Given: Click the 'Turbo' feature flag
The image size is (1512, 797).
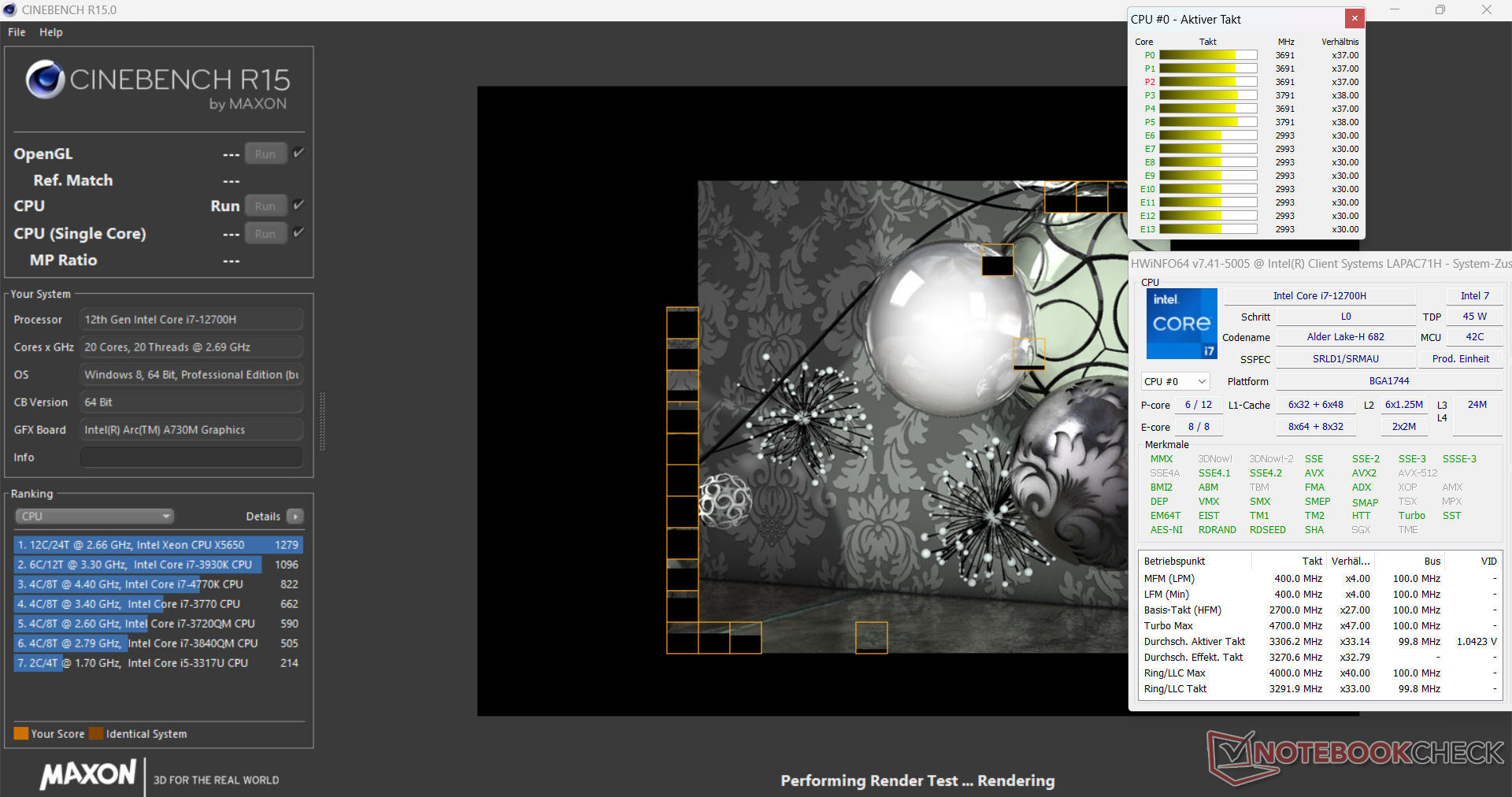Looking at the screenshot, I should [x=1411, y=516].
